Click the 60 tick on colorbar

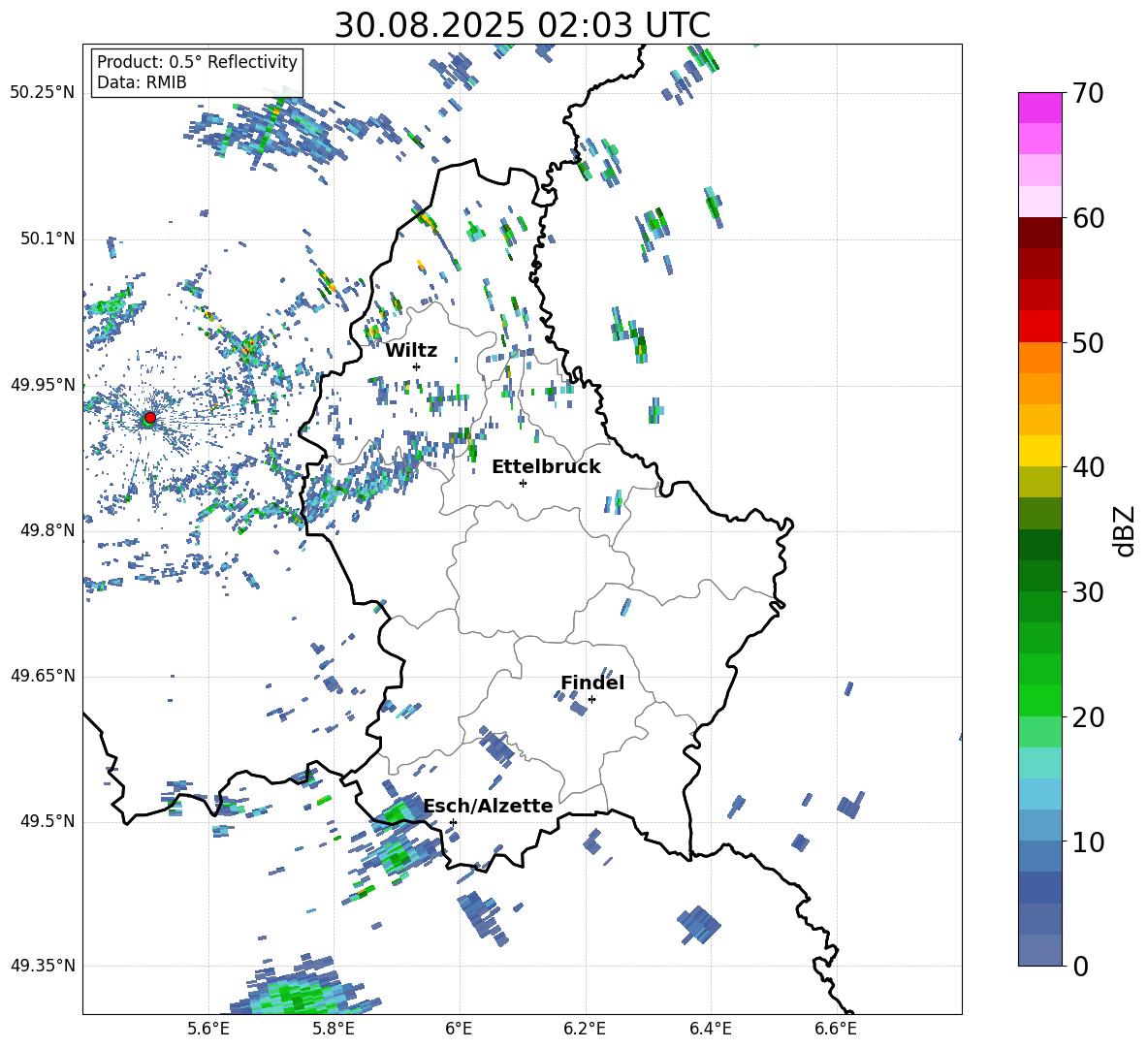coord(1088,218)
